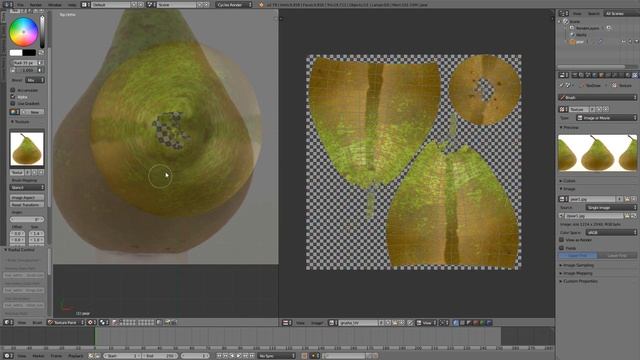640x360 pixels.
Task: Select the black background color swatch
Action: click(29, 53)
